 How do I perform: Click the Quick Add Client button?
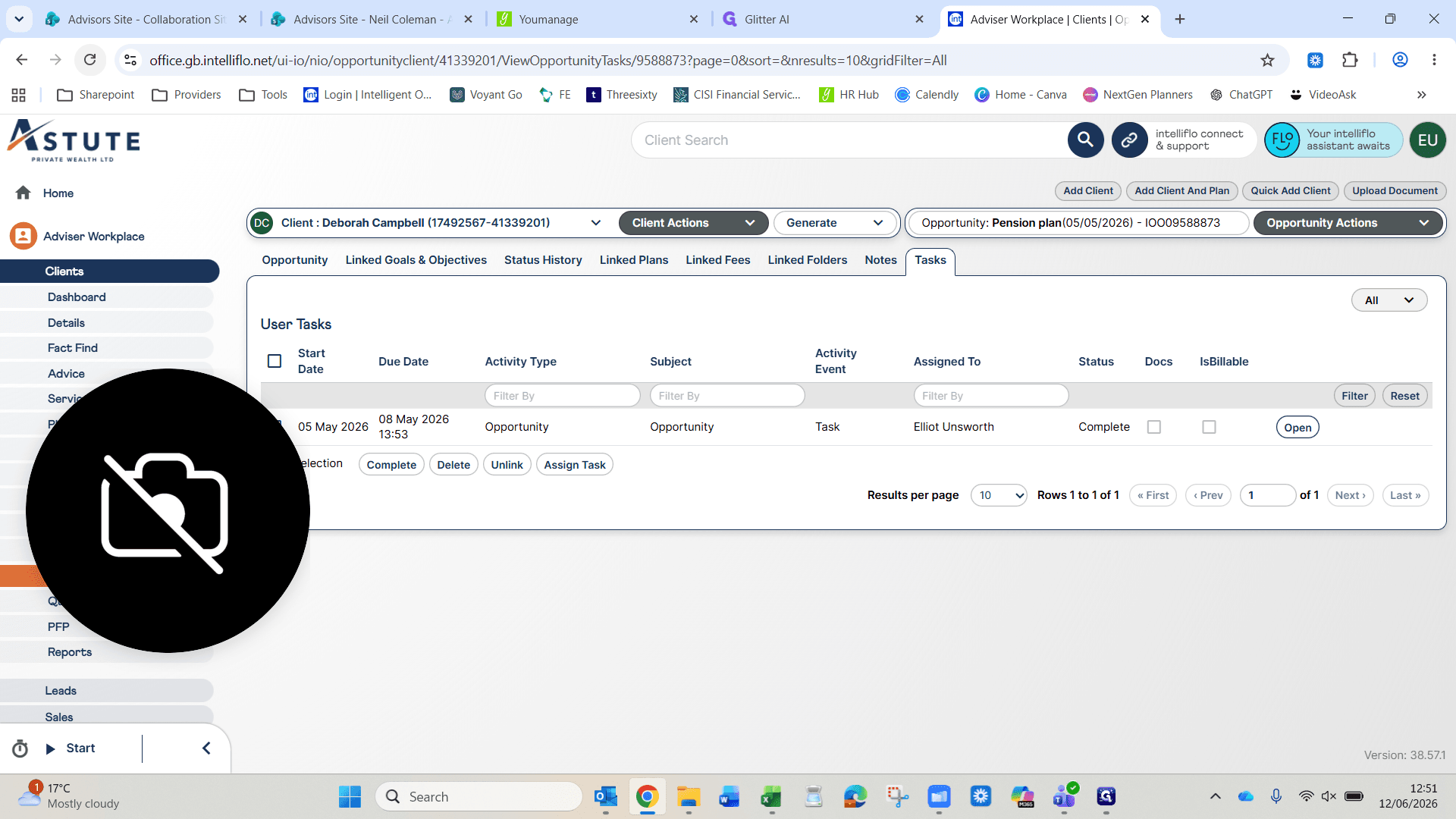(x=1291, y=191)
